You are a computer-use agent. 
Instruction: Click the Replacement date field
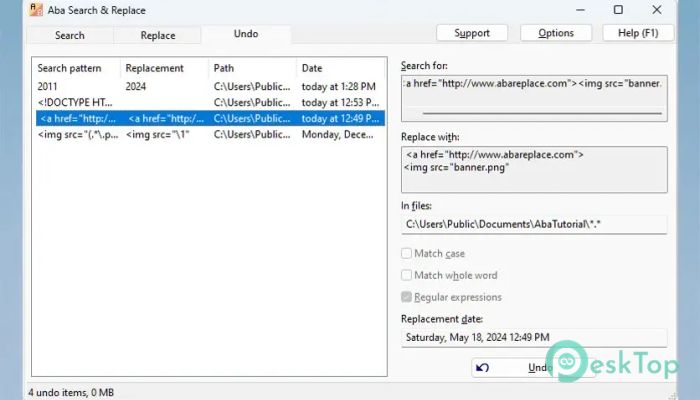(x=534, y=338)
